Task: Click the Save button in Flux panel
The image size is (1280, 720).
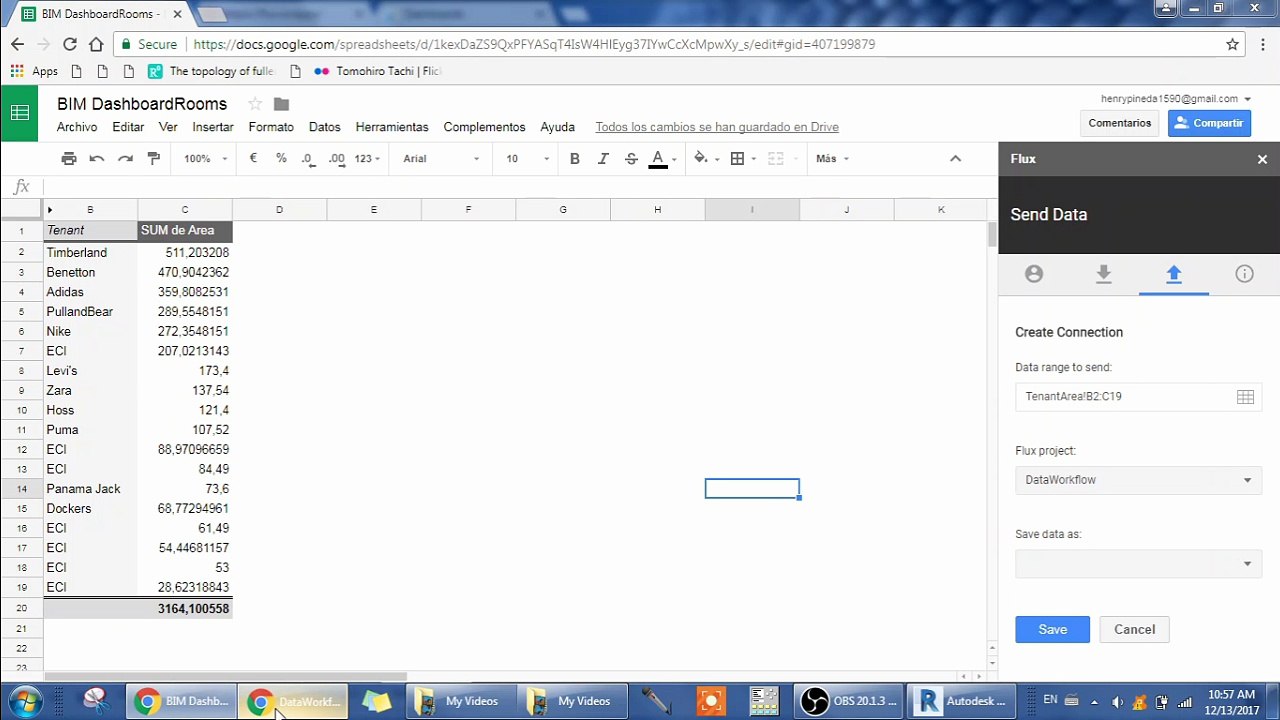Action: 1052,629
